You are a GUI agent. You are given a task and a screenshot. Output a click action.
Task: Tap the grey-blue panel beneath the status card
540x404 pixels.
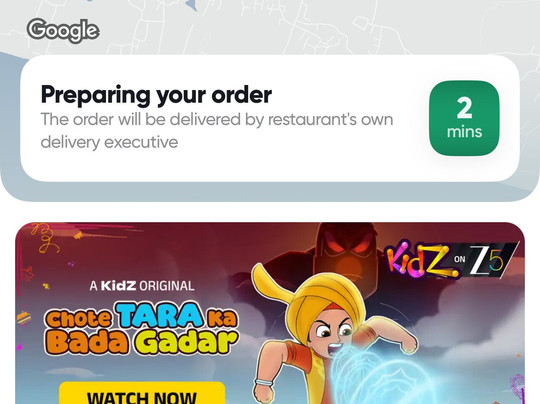270,191
